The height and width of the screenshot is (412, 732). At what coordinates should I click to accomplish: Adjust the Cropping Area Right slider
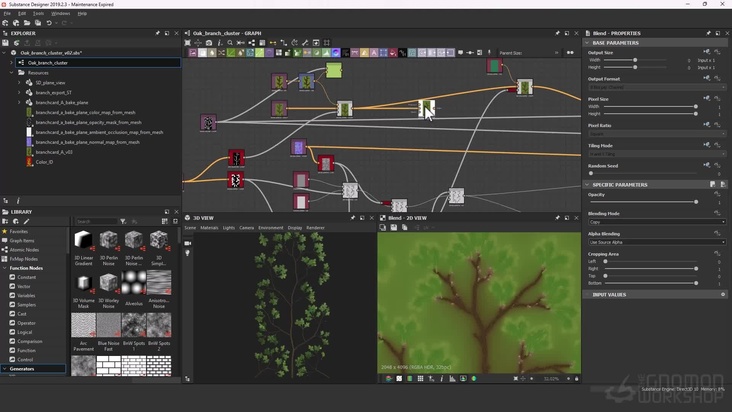(651, 269)
